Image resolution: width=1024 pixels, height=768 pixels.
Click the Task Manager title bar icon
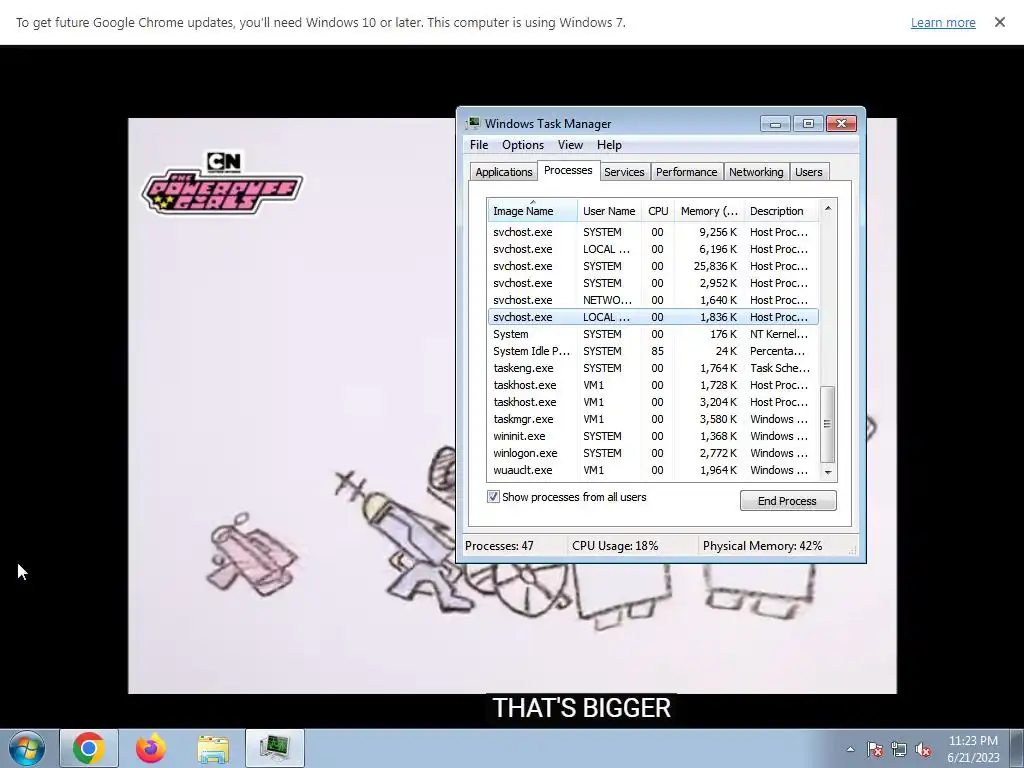pos(473,123)
